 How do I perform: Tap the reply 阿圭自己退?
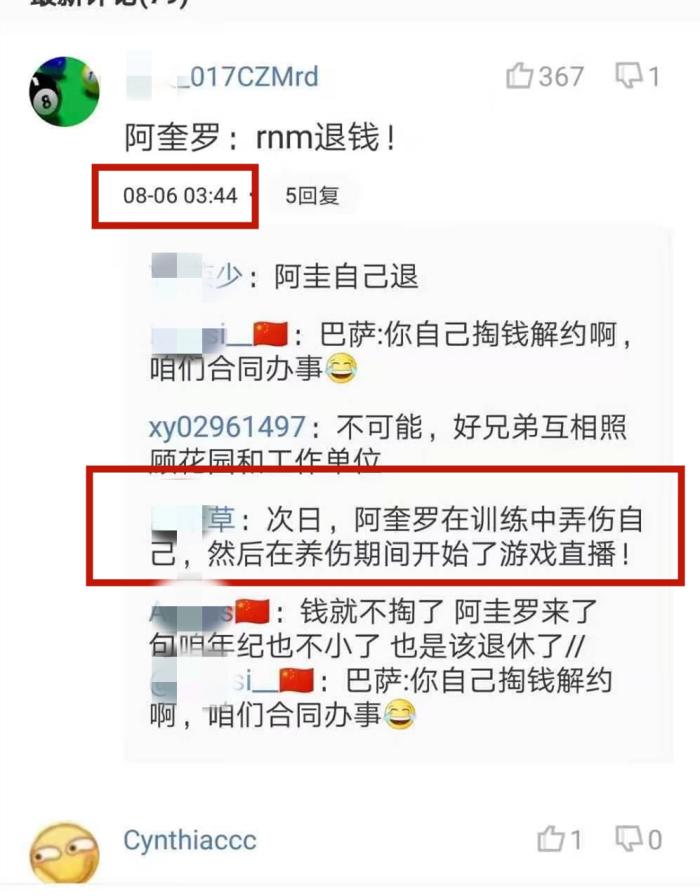tap(346, 278)
